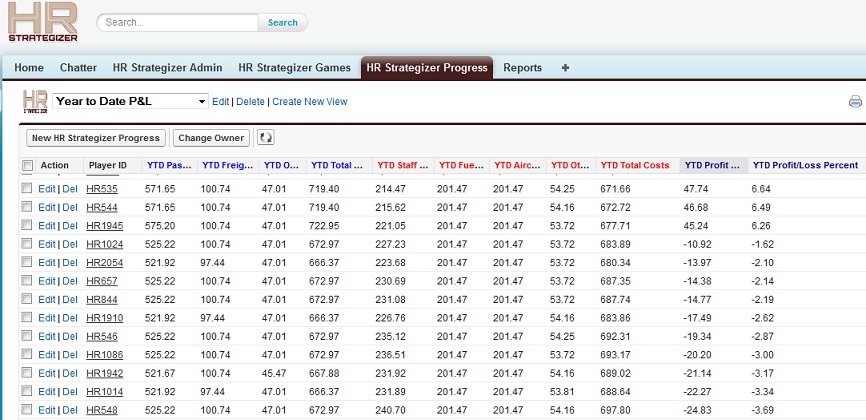This screenshot has width=866, height=420.
Task: Click Create New View link
Action: (x=310, y=102)
